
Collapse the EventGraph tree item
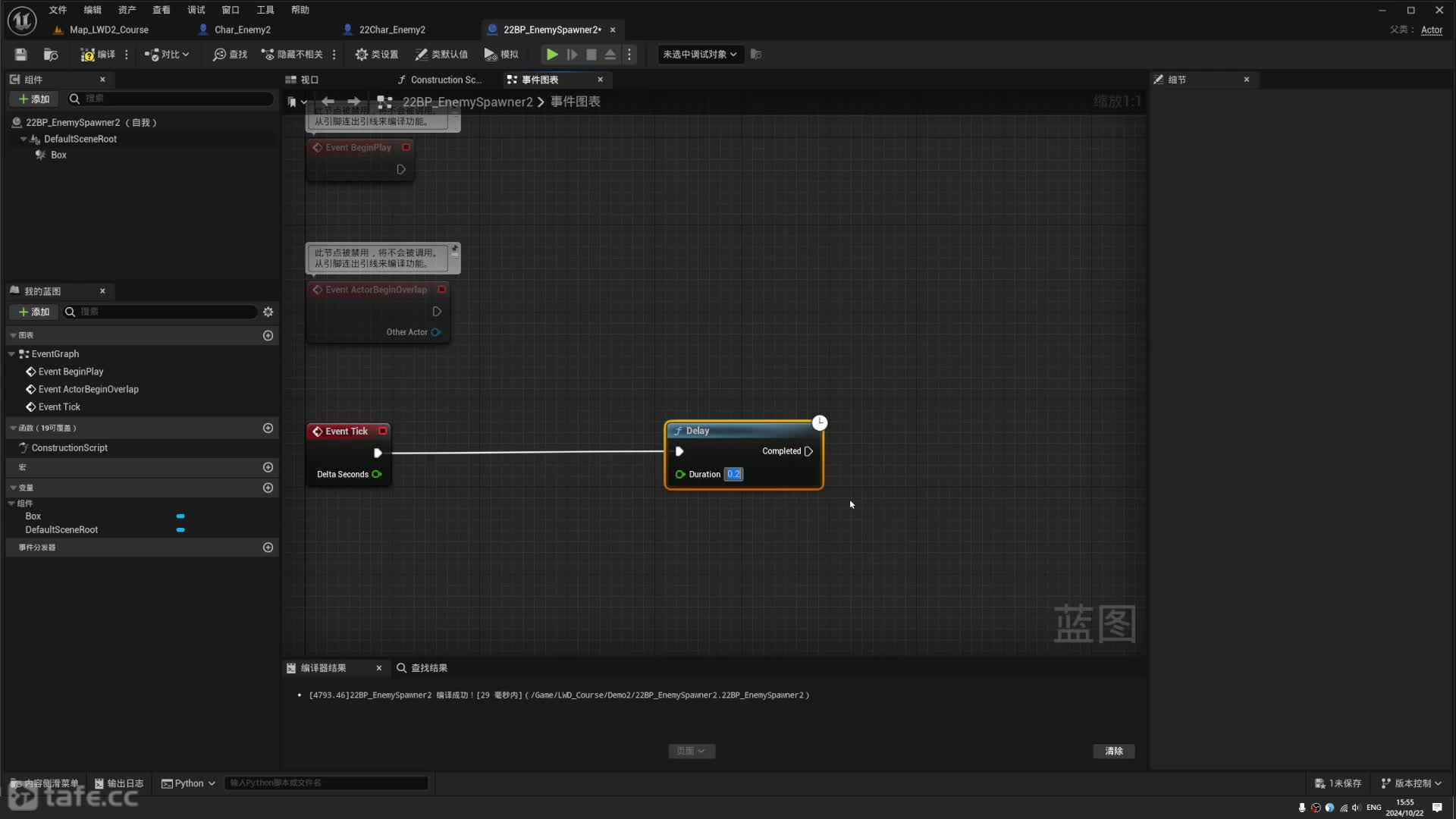pos(11,354)
